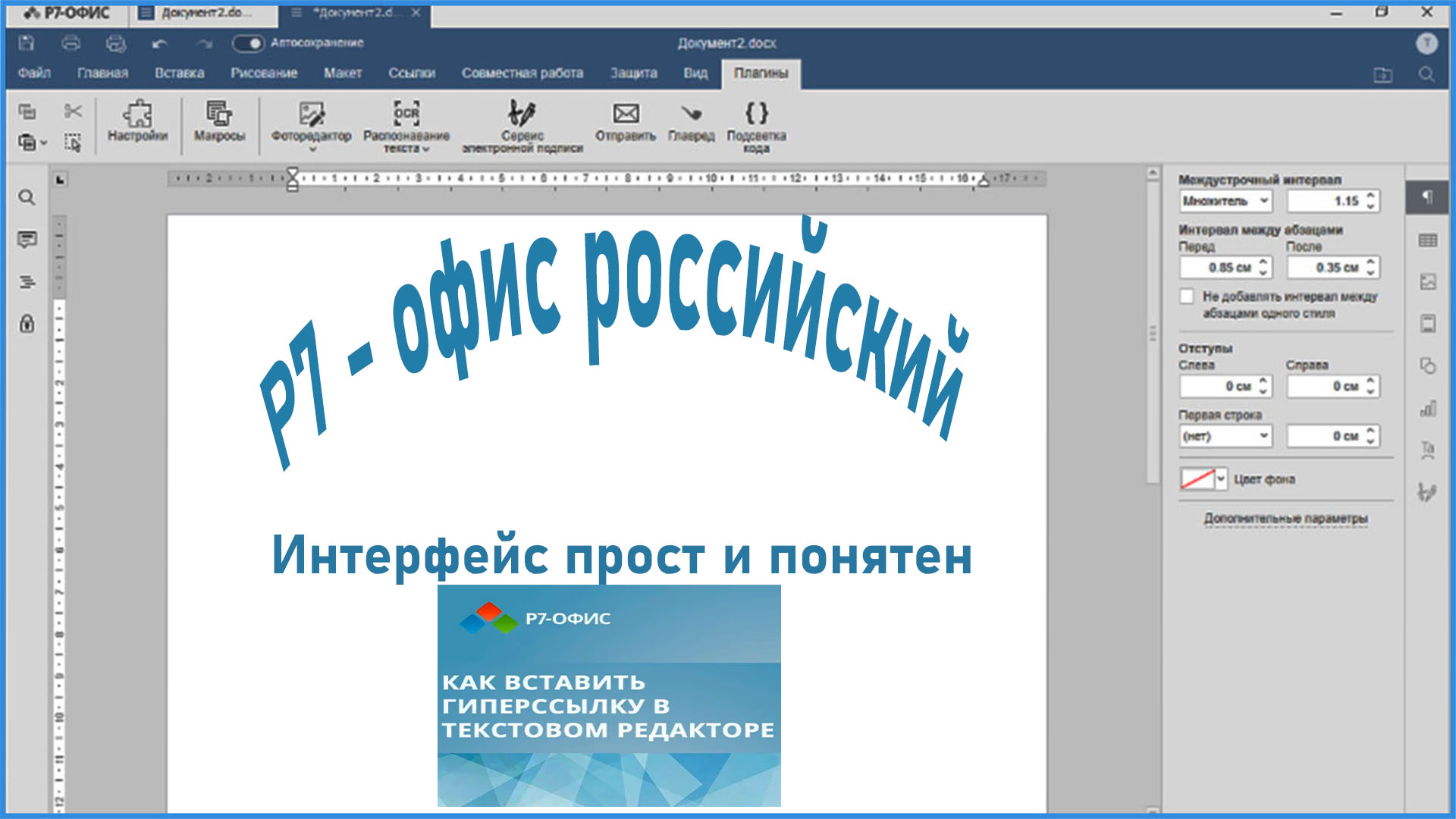Open the lock protection panel in the sidebar

click(27, 324)
